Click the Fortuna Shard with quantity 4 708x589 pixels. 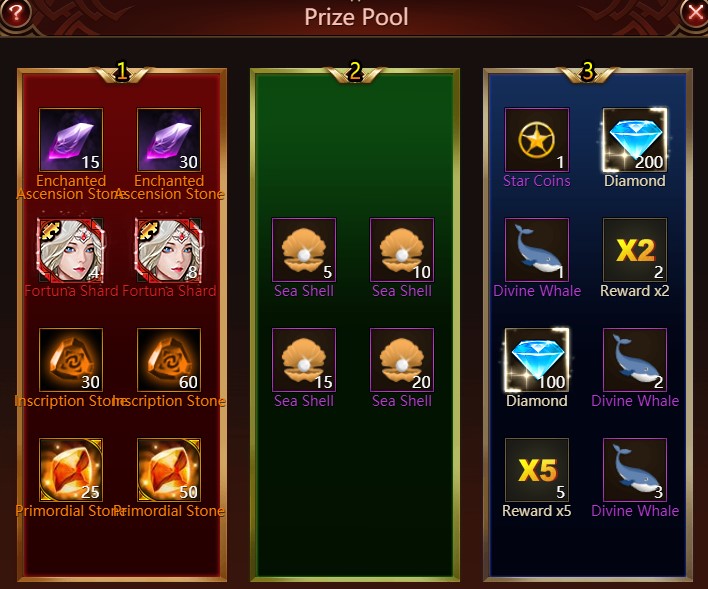(71, 250)
